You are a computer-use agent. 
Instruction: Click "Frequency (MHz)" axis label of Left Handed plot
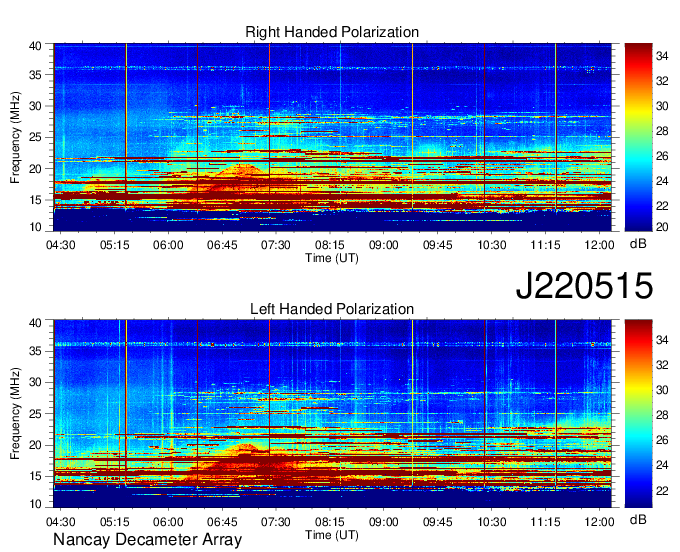(15, 414)
